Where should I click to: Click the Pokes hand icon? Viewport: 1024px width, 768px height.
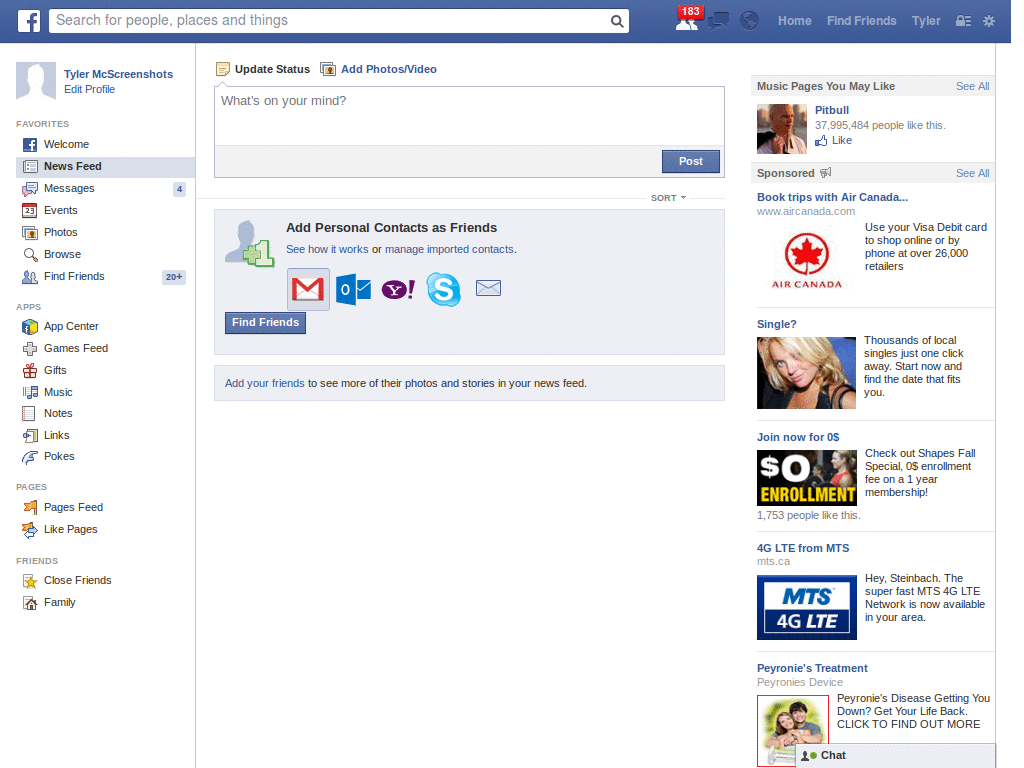click(x=29, y=457)
